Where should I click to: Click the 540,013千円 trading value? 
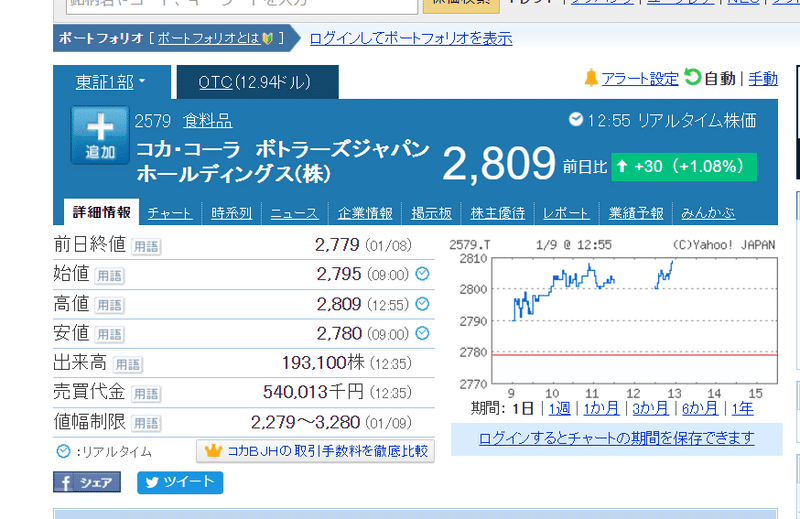coord(313,392)
